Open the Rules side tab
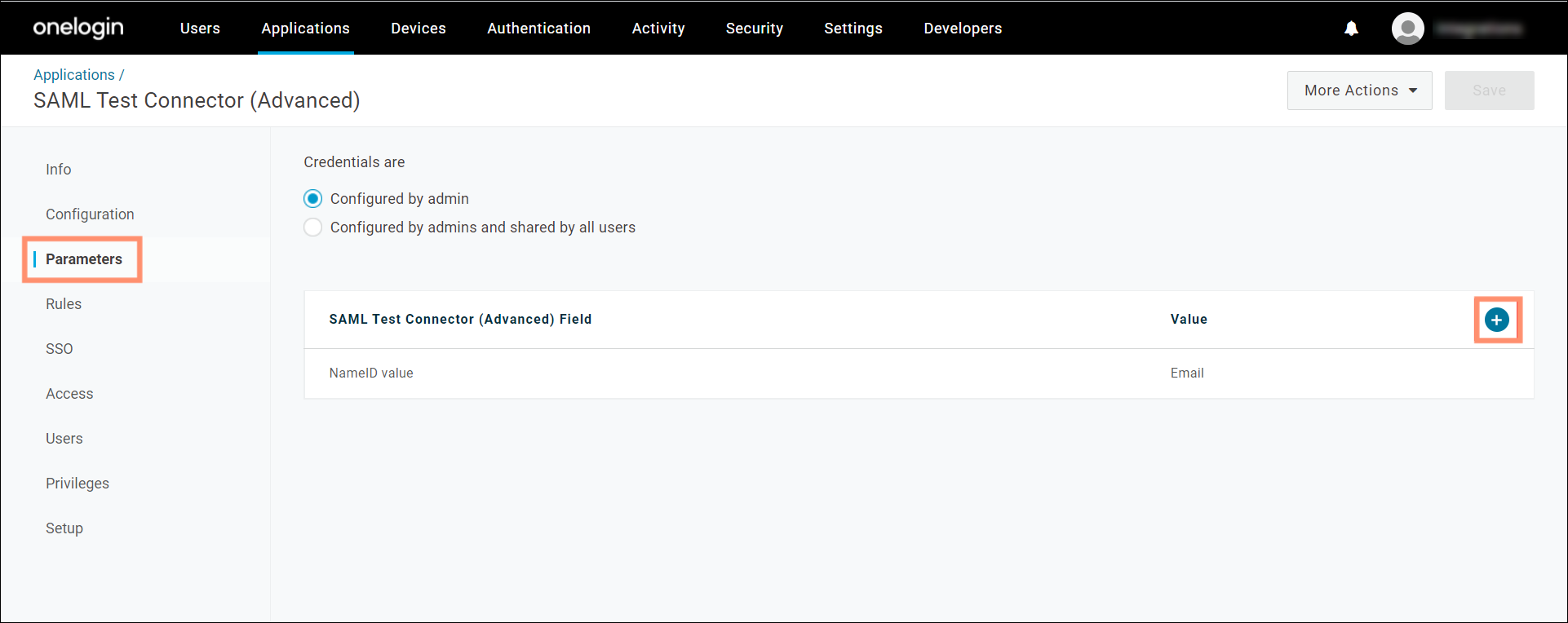This screenshot has height=623, width=1568. (64, 304)
